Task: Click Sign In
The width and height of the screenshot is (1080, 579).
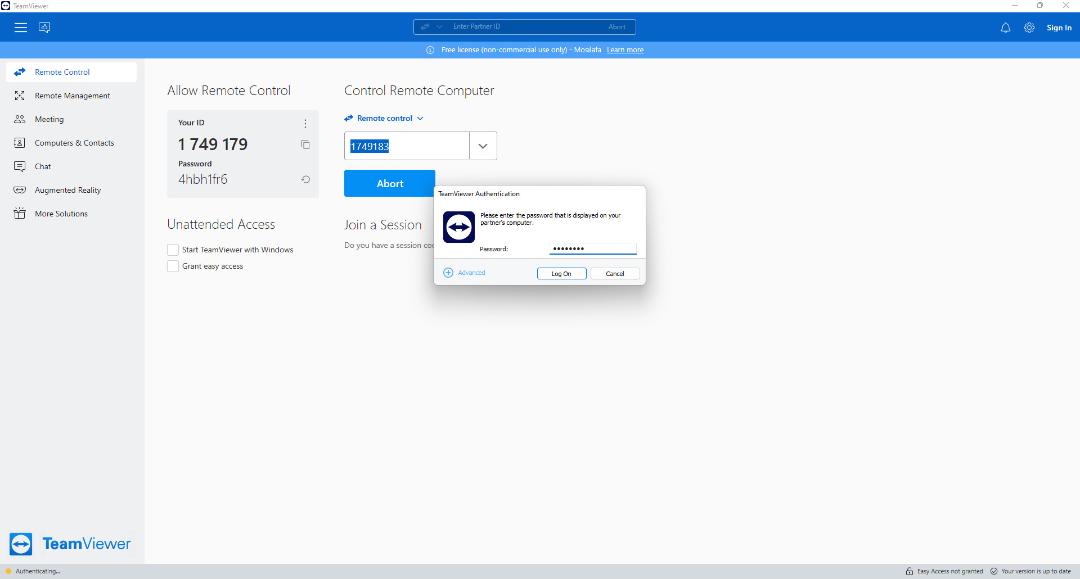Action: (1059, 28)
